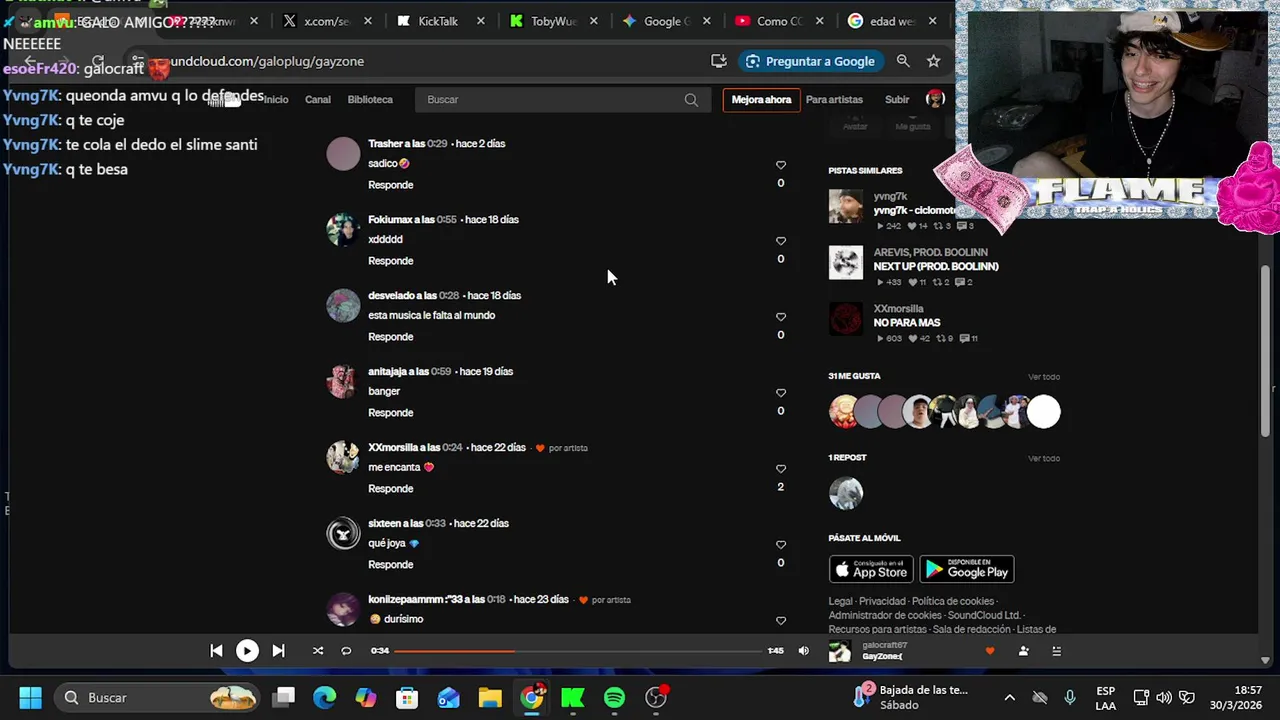Open the reposter's avatar under 1 Repost
The width and height of the screenshot is (1280, 720).
click(846, 493)
